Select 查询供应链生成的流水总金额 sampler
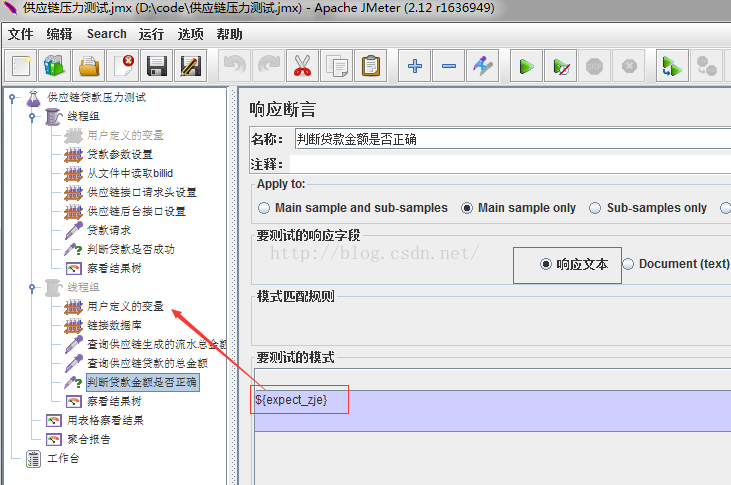The height and width of the screenshot is (485, 731). [156, 345]
